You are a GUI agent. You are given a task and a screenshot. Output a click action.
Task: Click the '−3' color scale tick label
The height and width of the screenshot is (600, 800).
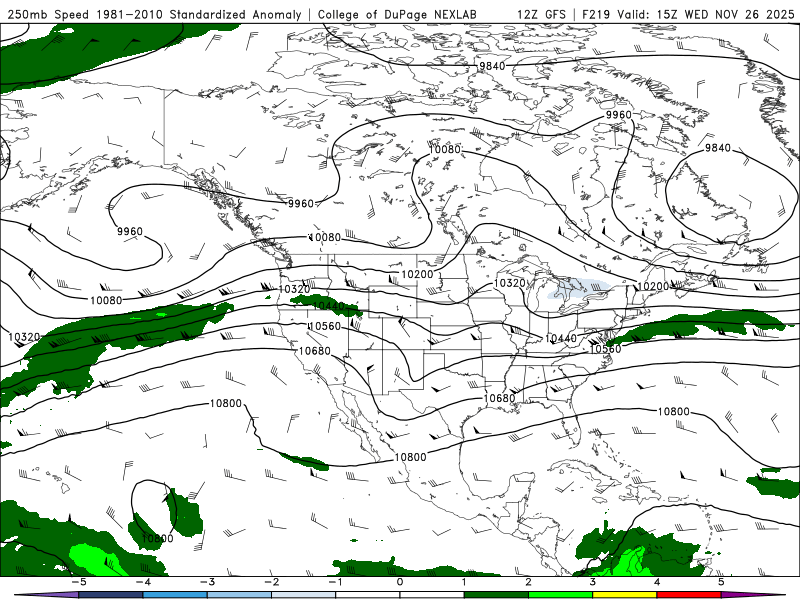[x=207, y=582]
